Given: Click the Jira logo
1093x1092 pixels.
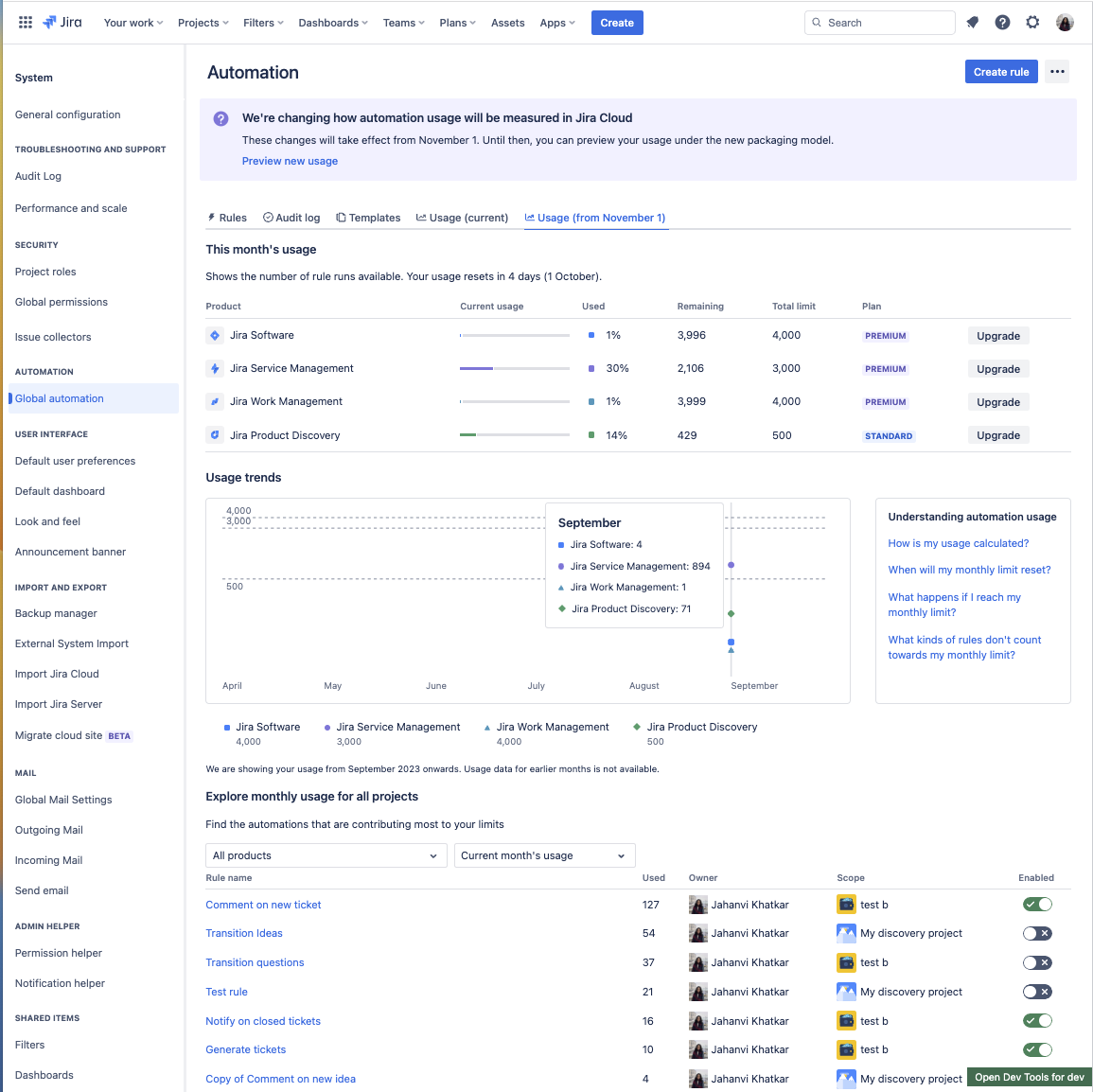Looking at the screenshot, I should pos(62,23).
